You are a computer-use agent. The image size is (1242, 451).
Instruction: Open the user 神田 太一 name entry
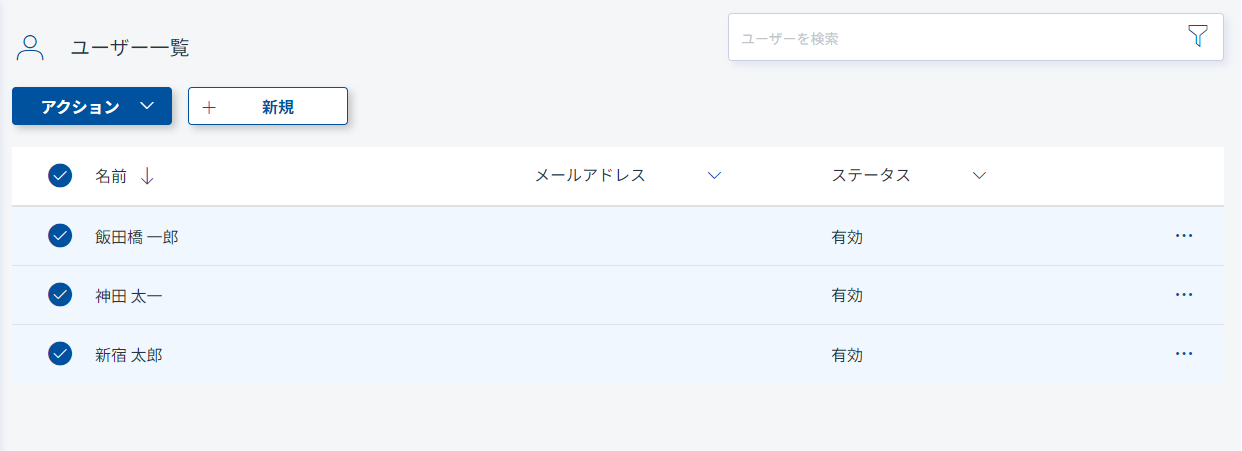[x=129, y=296]
